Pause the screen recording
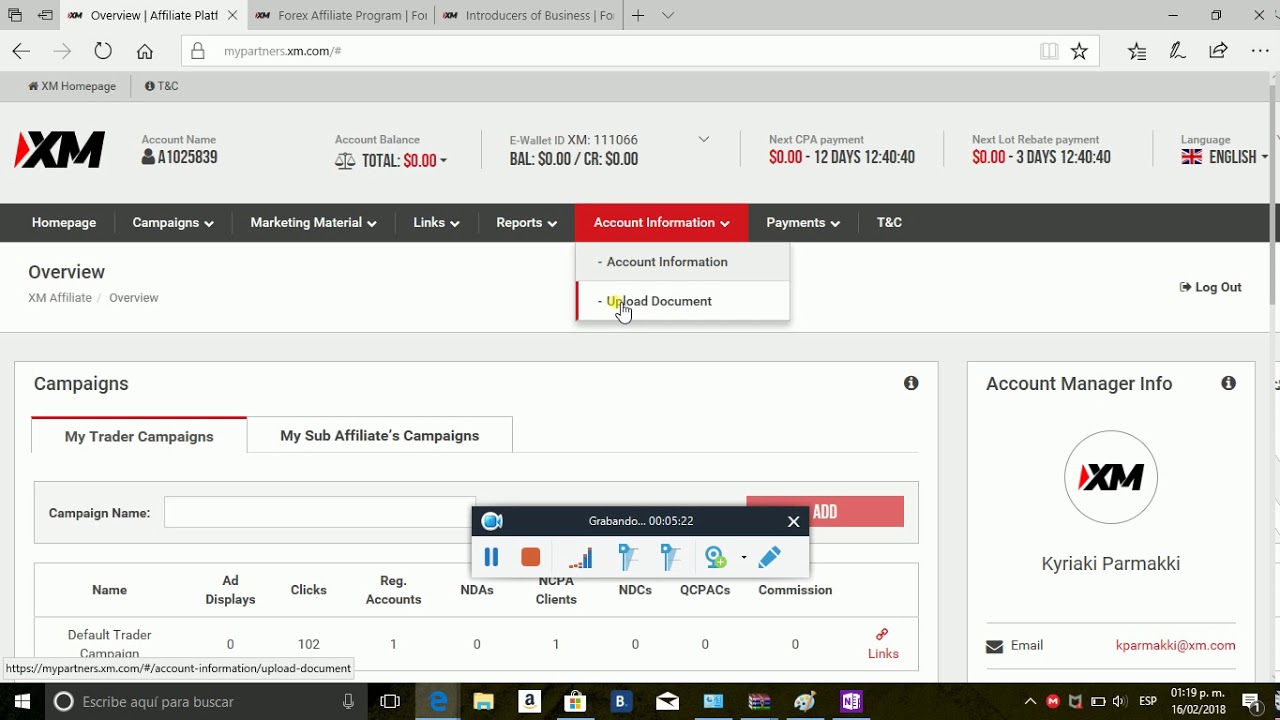Screen dimensions: 1280x720 click(x=491, y=557)
